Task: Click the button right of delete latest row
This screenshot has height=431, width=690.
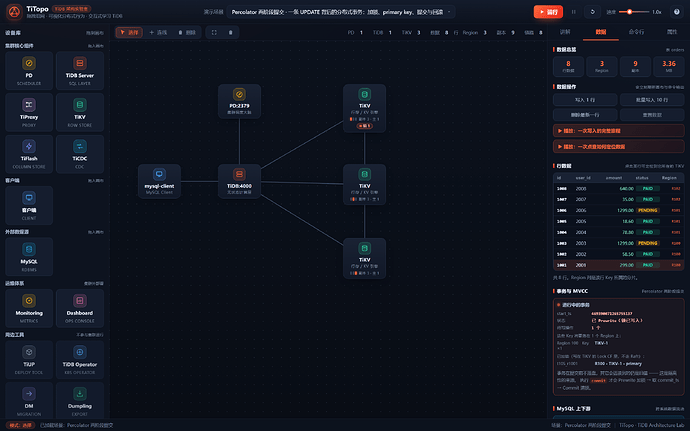Action: click(x=652, y=115)
